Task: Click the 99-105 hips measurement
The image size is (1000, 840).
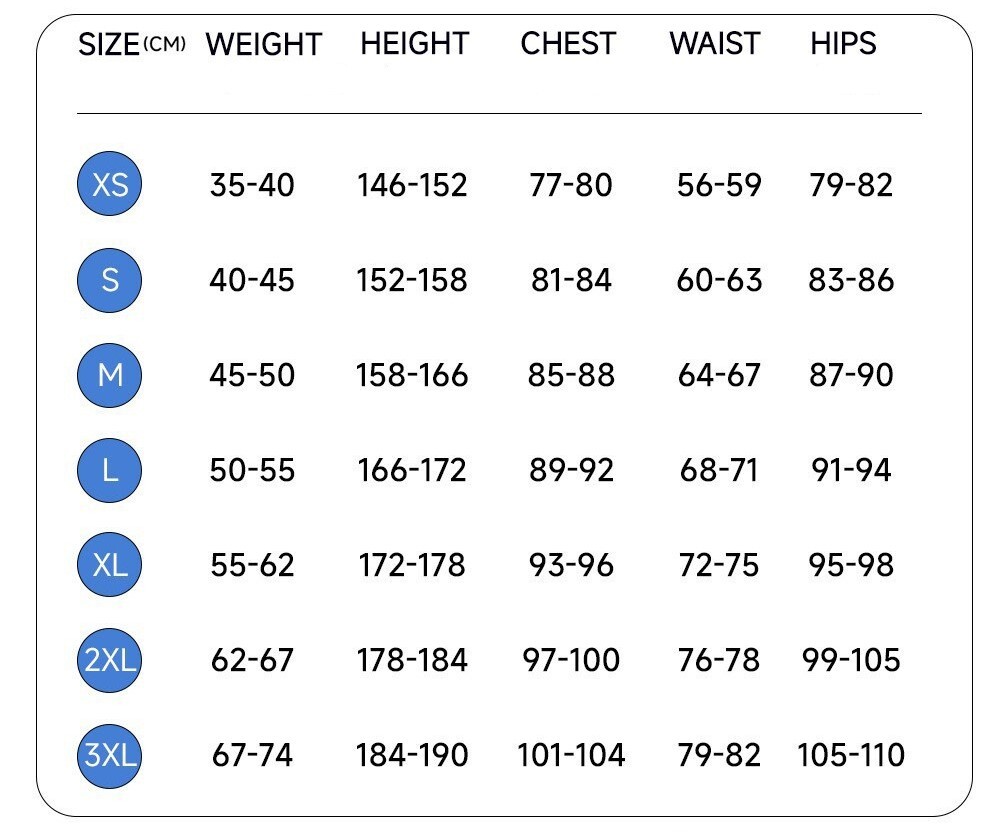Action: tap(851, 660)
